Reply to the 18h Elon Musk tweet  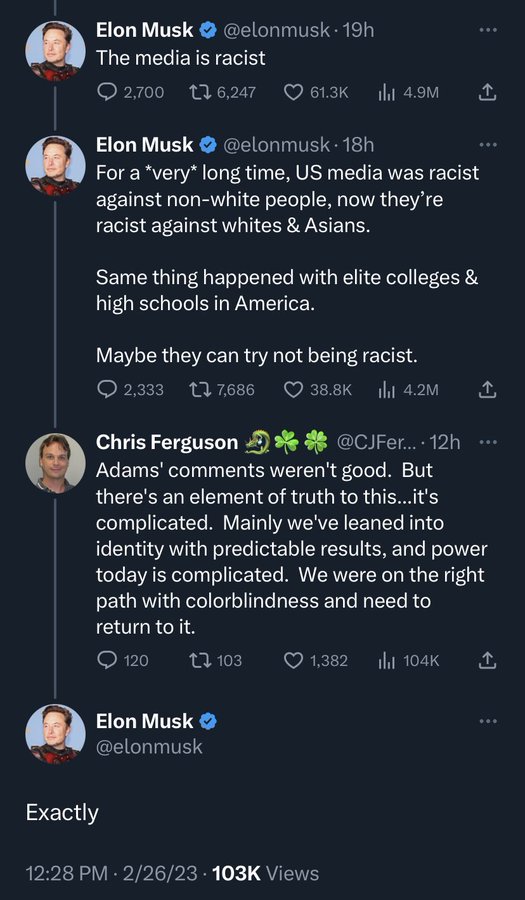130,390
